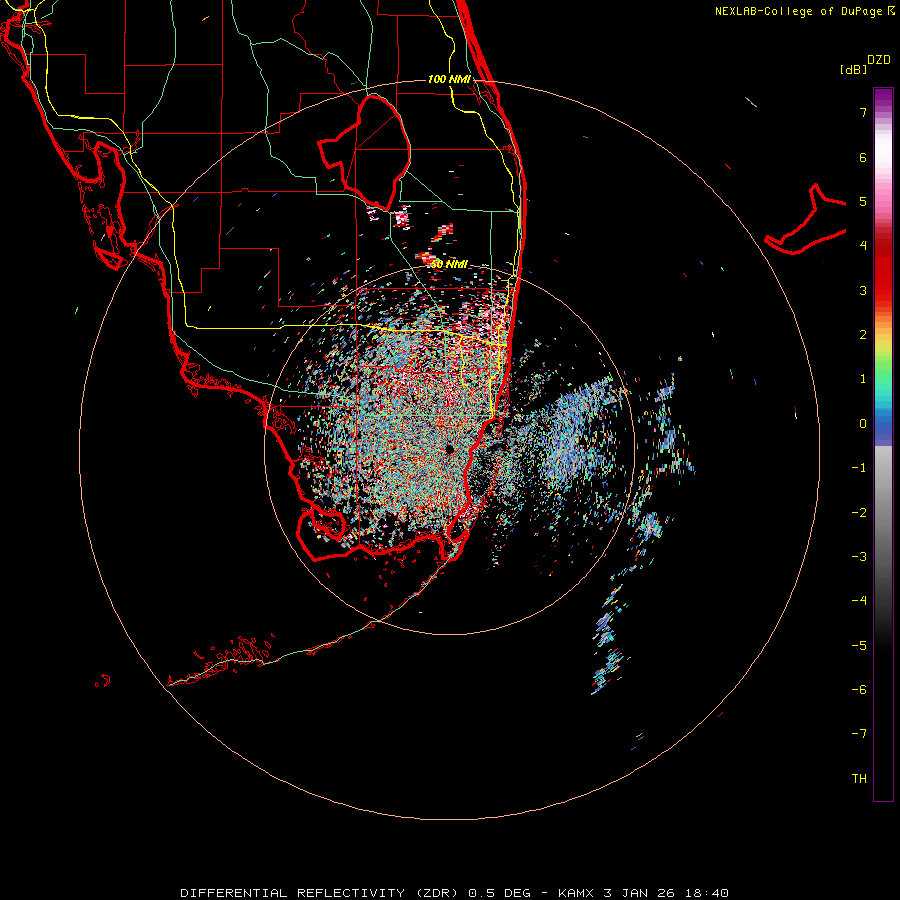
Task: Click the black KAMX radar site dot
Action: [x=449, y=449]
